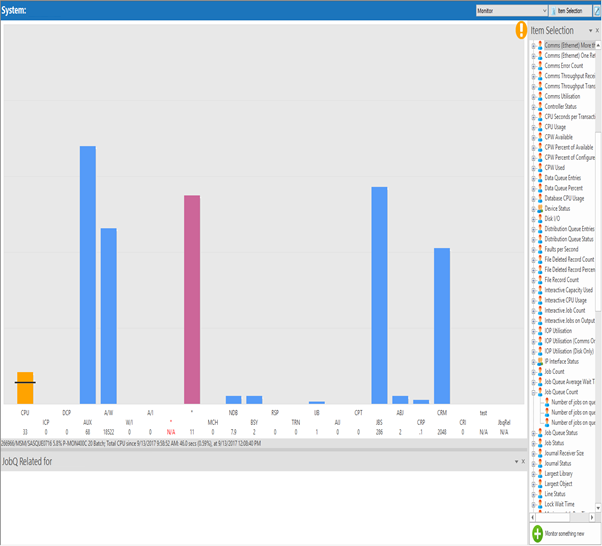Open the Monitor dropdown at top
This screenshot has width=602, height=546.
543,11
